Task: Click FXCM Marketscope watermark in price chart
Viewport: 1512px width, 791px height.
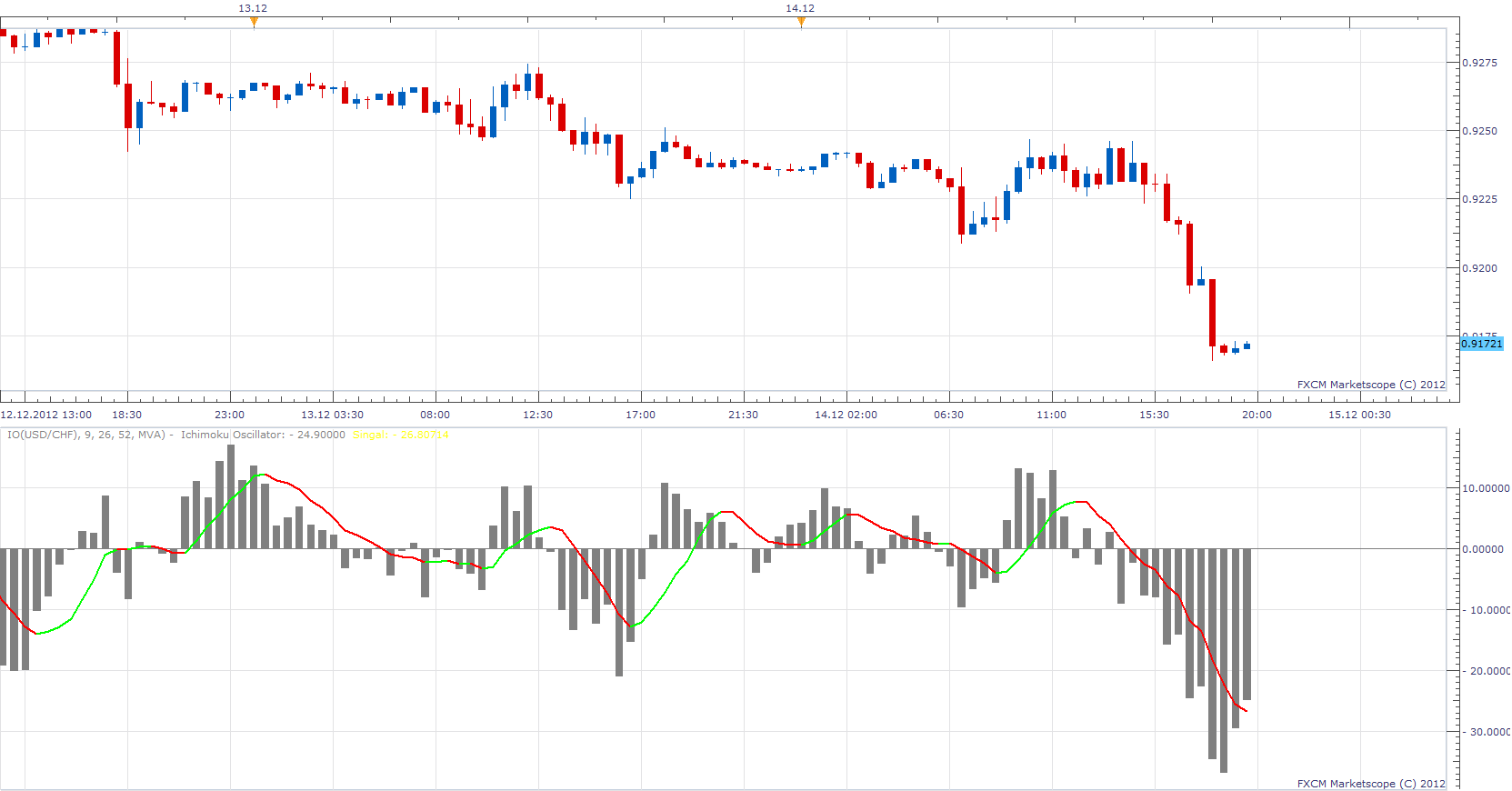Action: tap(1371, 385)
